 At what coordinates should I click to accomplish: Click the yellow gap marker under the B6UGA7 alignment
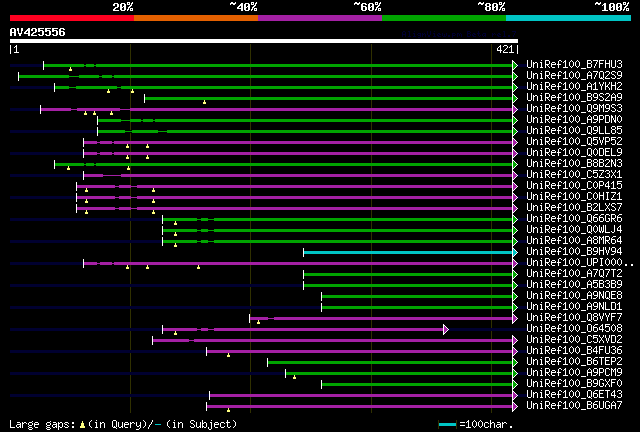[x=228, y=410]
